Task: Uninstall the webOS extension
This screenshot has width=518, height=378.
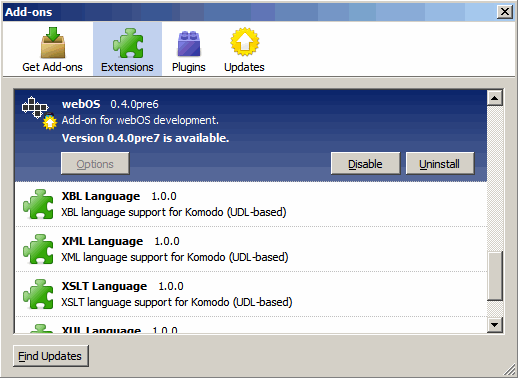Action: click(x=440, y=163)
